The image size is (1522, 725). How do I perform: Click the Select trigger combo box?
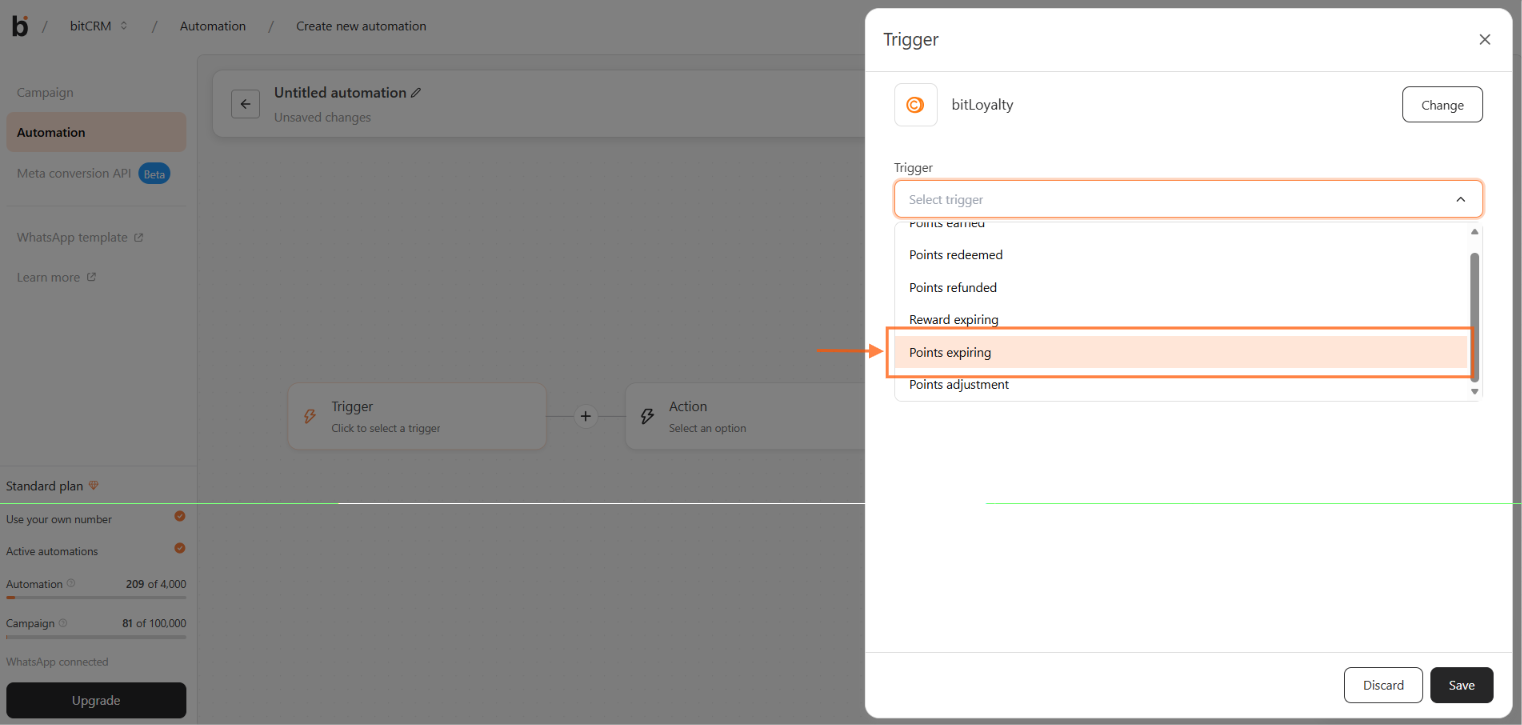click(1188, 199)
